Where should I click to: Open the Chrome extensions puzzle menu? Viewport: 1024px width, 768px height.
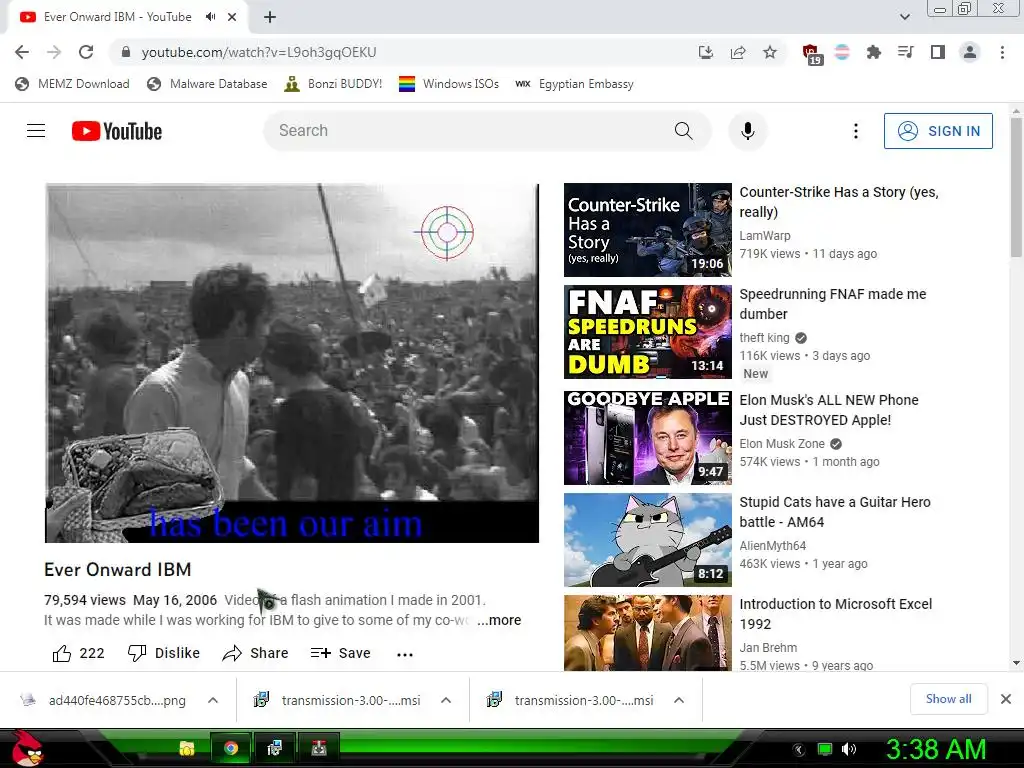tap(873, 52)
